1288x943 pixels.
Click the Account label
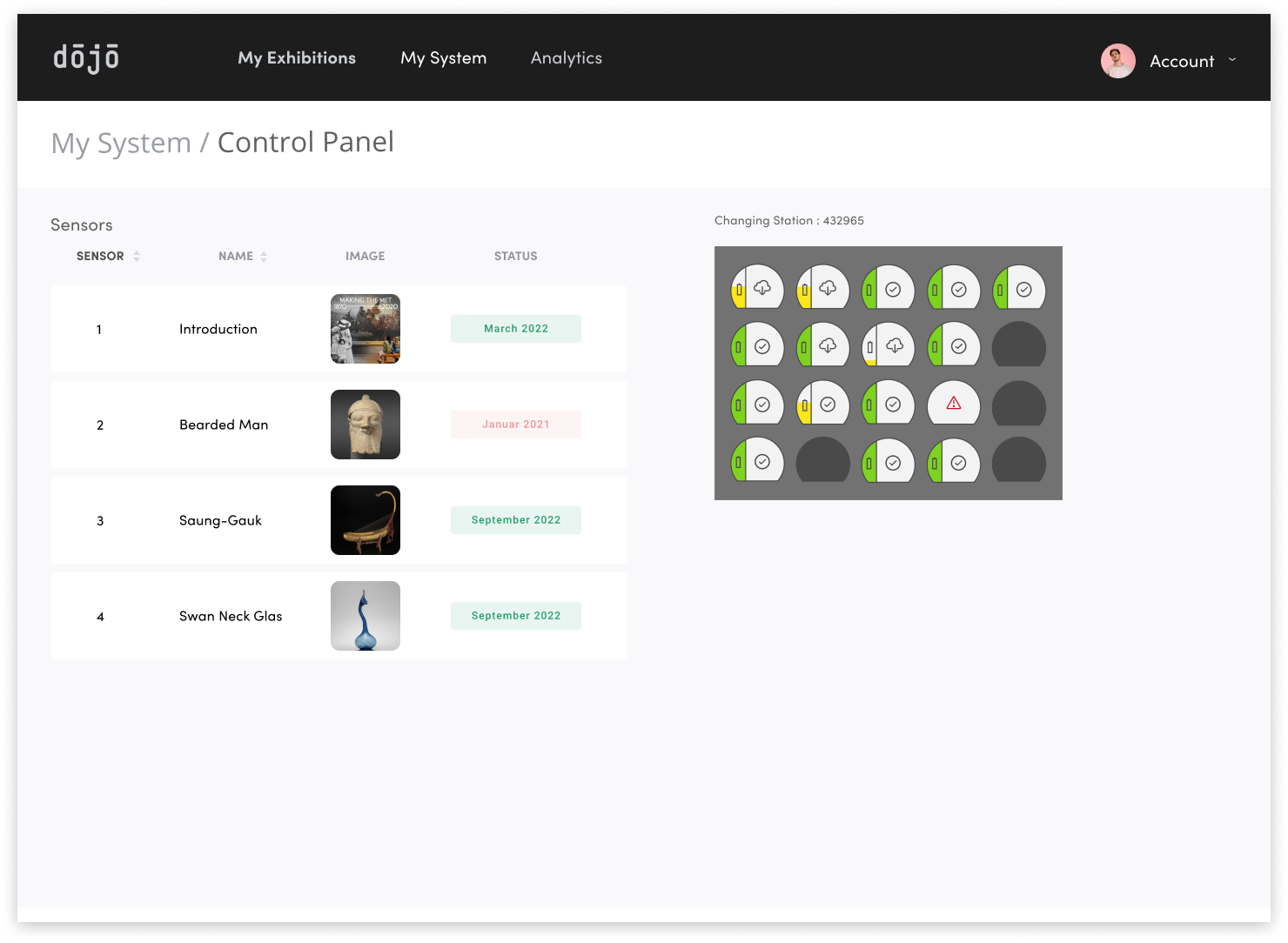click(x=1182, y=61)
